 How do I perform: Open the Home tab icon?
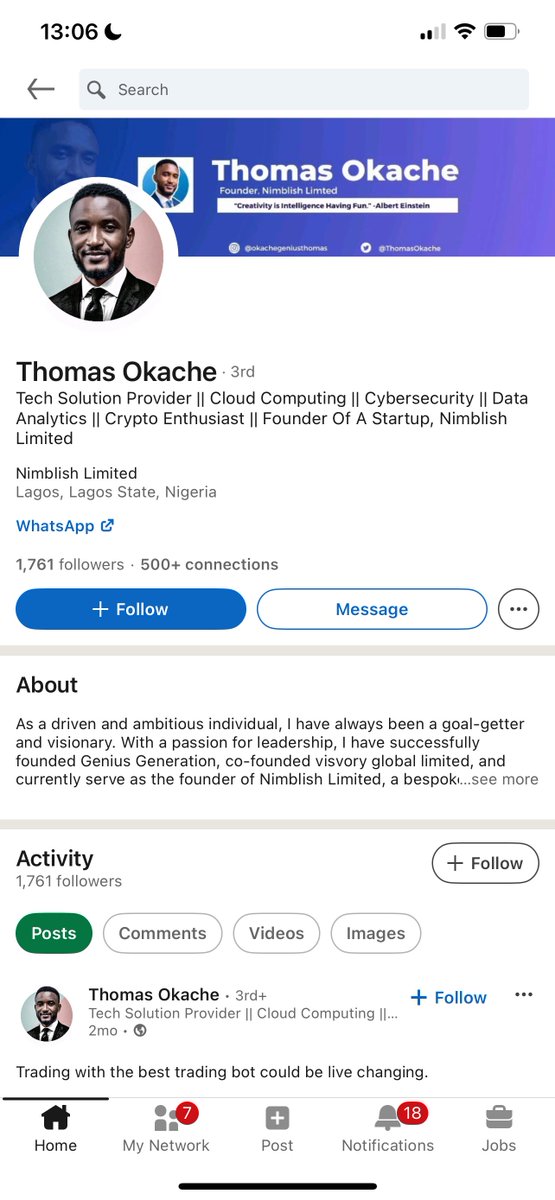(55, 1118)
